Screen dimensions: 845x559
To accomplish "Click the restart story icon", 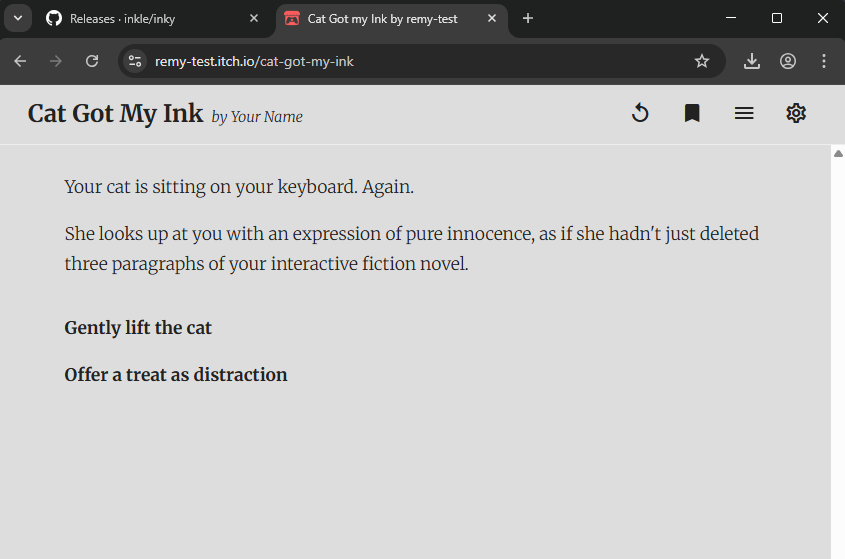I will tap(640, 113).
